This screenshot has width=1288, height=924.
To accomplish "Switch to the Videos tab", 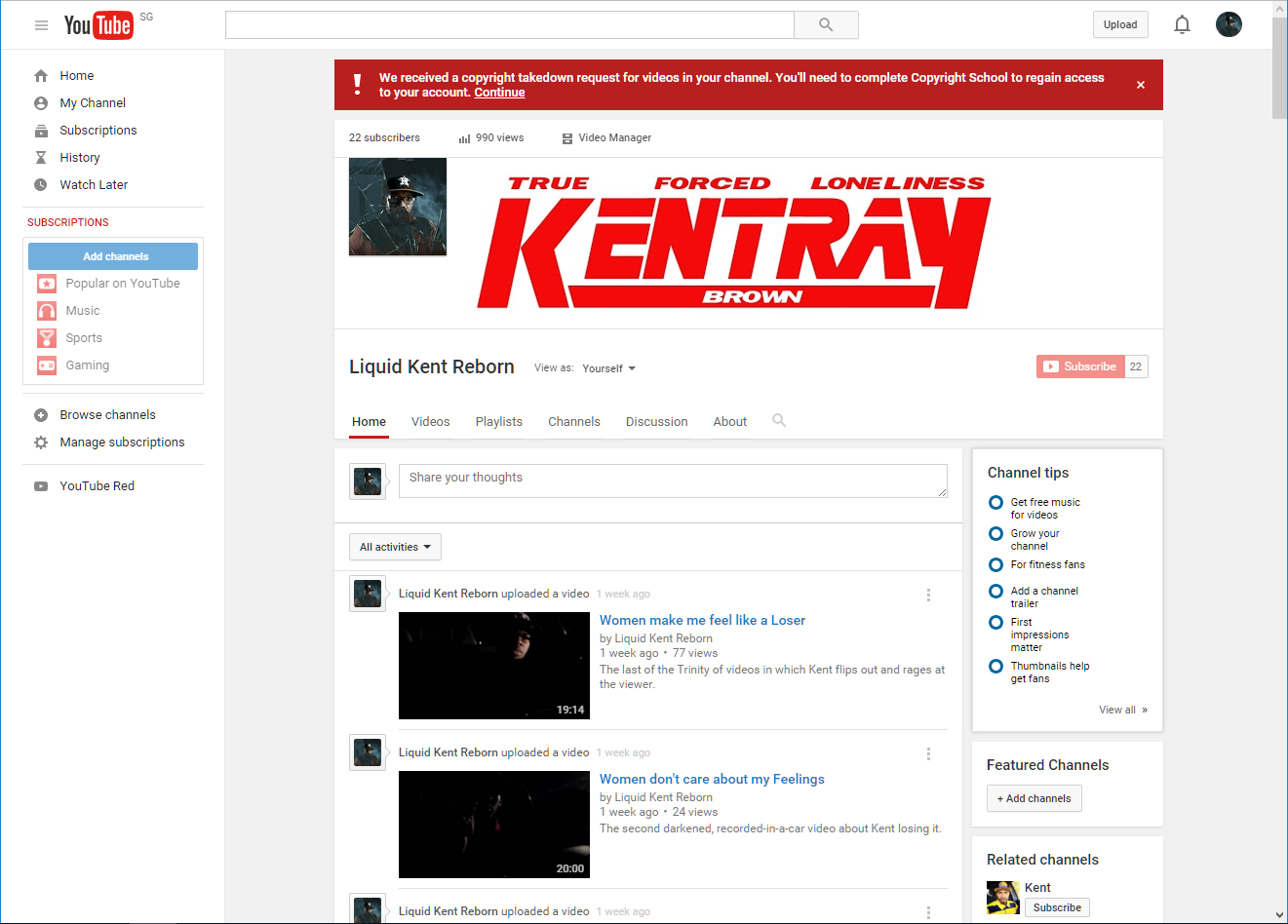I will pyautogui.click(x=431, y=422).
